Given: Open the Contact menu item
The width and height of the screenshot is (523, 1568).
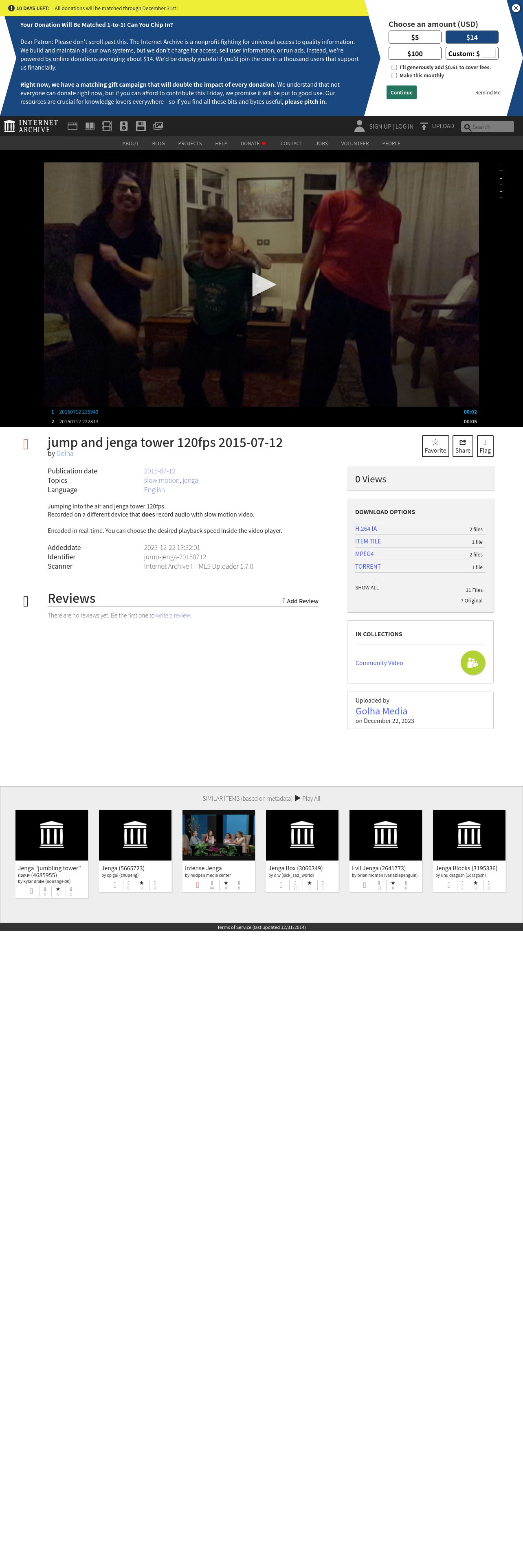Looking at the screenshot, I should click(291, 144).
